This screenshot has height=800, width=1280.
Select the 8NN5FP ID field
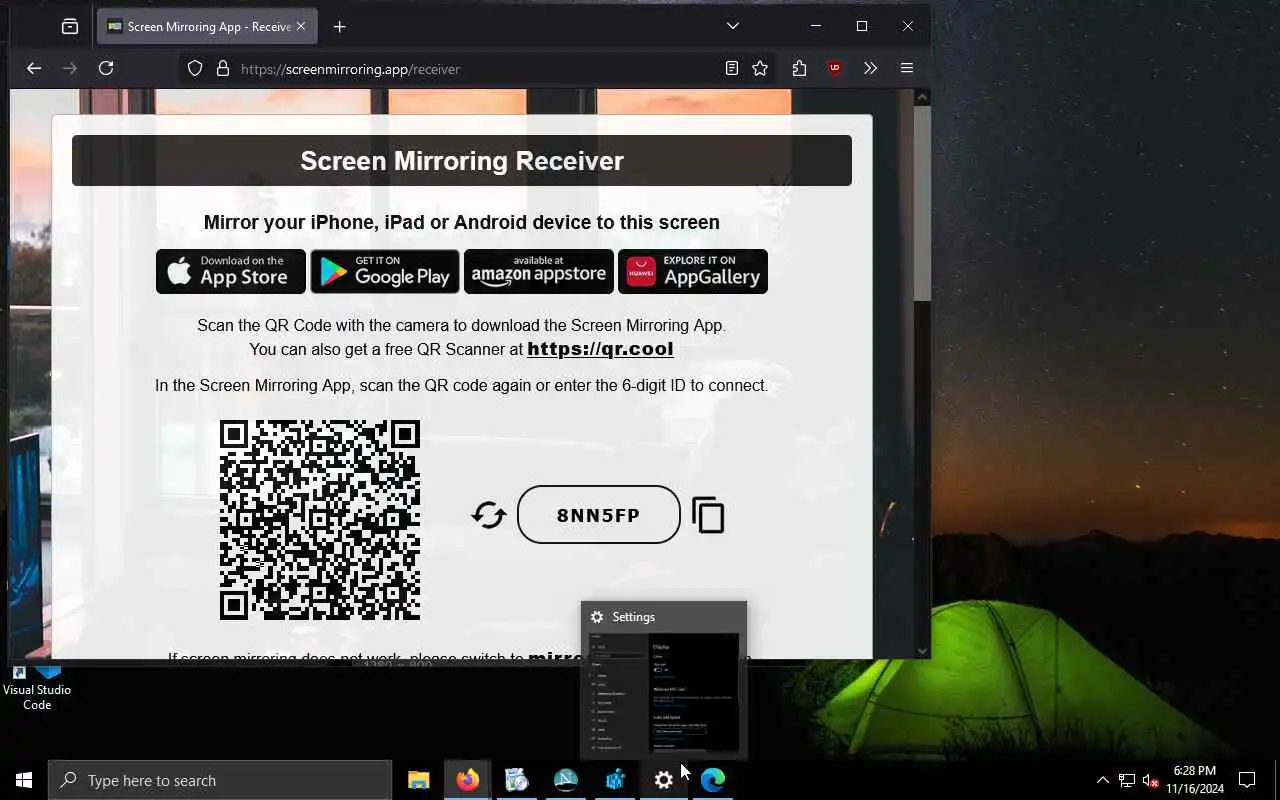click(599, 515)
